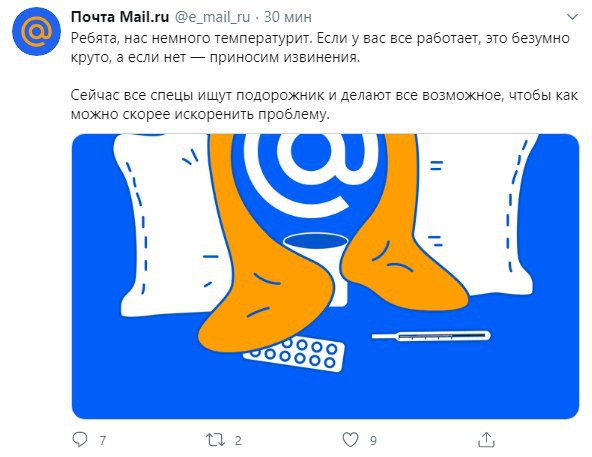This screenshot has height=457, width=592.
Task: Open the share upload icon
Action: point(486,440)
